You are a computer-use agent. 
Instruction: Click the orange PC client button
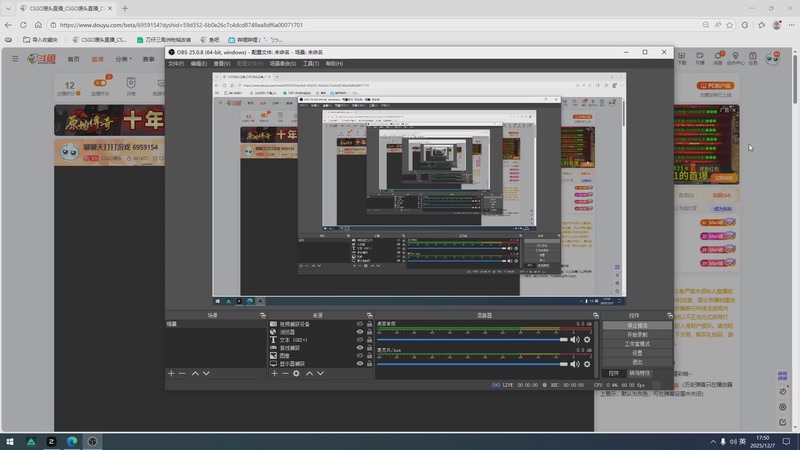pyautogui.click(x=715, y=86)
